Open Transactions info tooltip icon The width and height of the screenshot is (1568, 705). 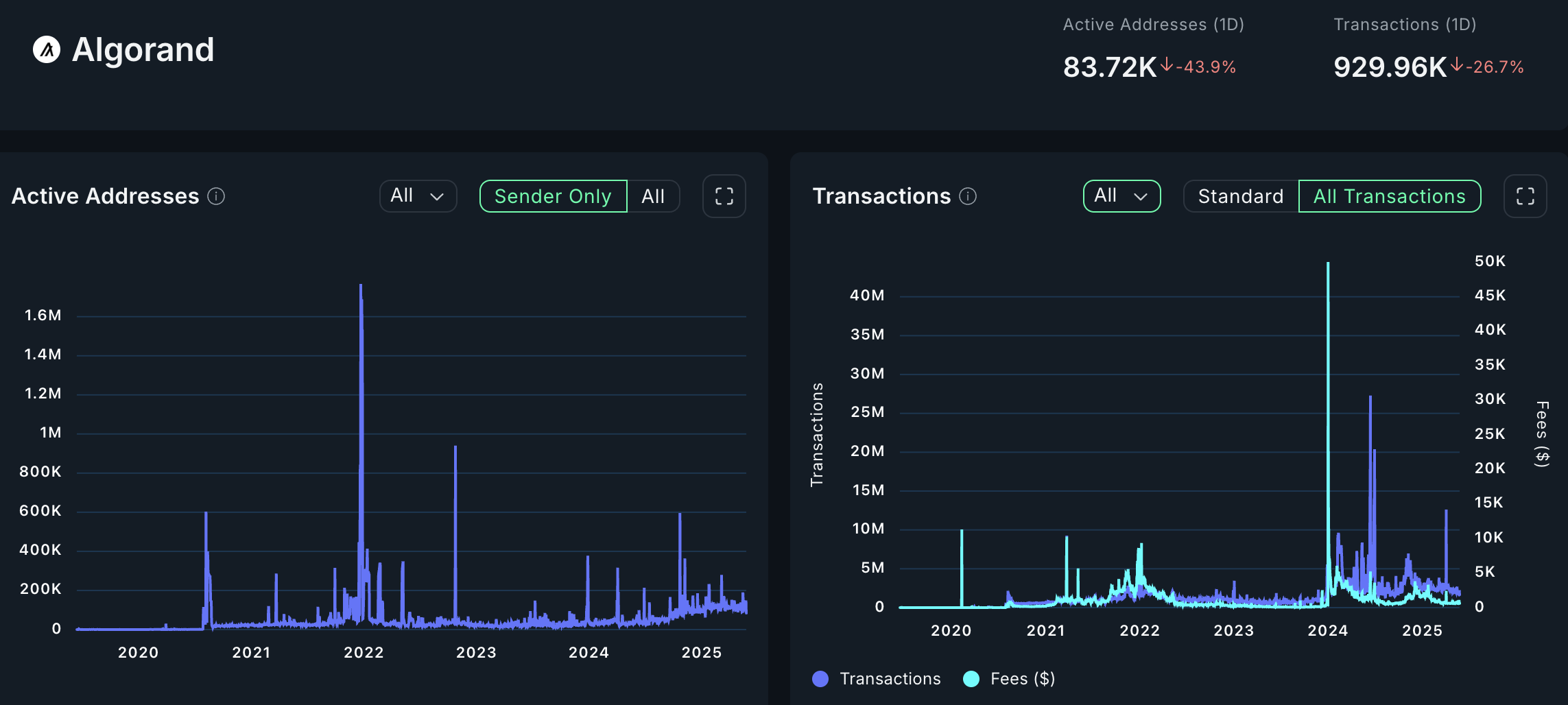pos(968,196)
